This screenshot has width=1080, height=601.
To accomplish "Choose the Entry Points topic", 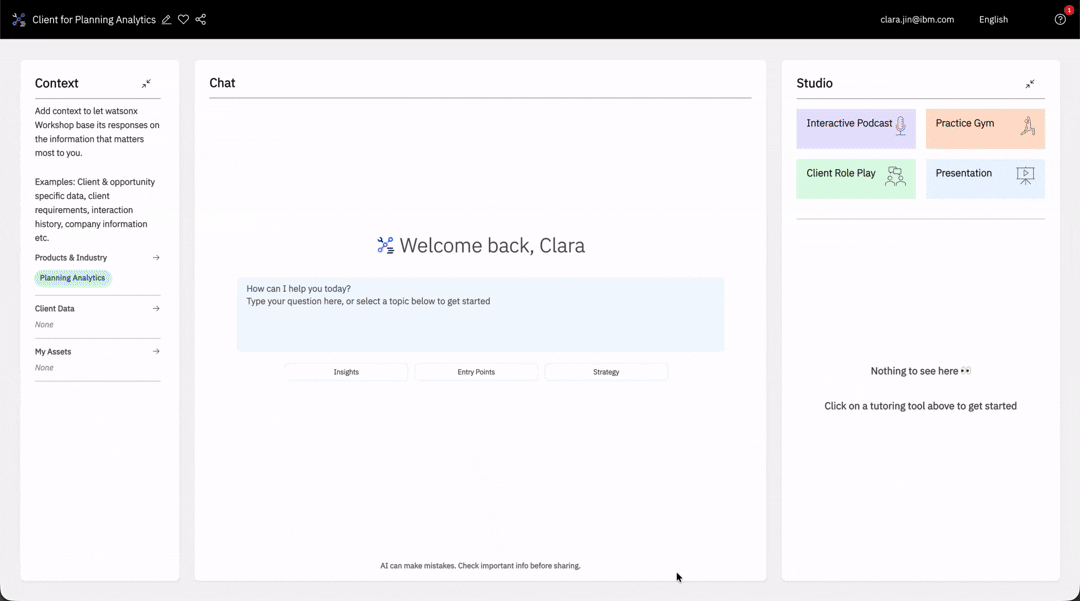I will tap(476, 372).
